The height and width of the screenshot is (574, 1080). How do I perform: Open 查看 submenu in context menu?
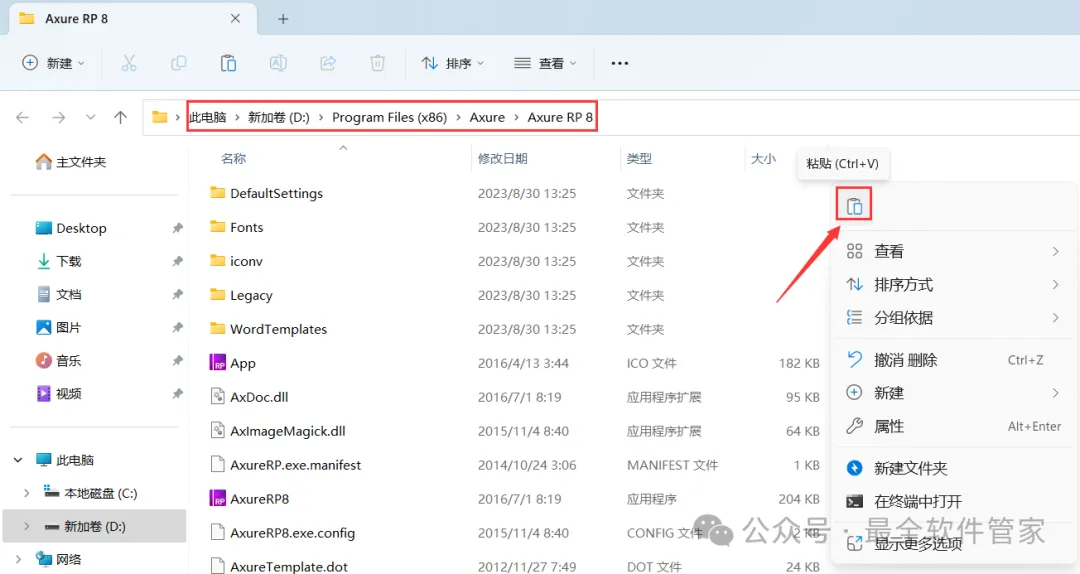tap(954, 252)
